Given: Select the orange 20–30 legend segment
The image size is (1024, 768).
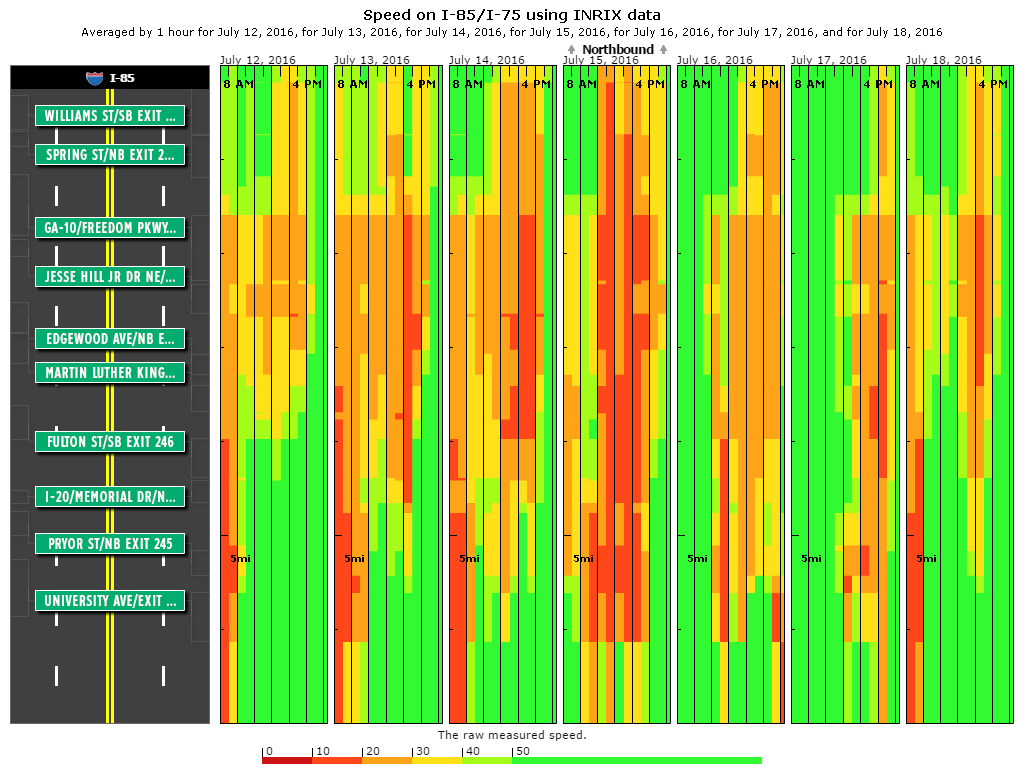Looking at the screenshot, I should [387, 760].
